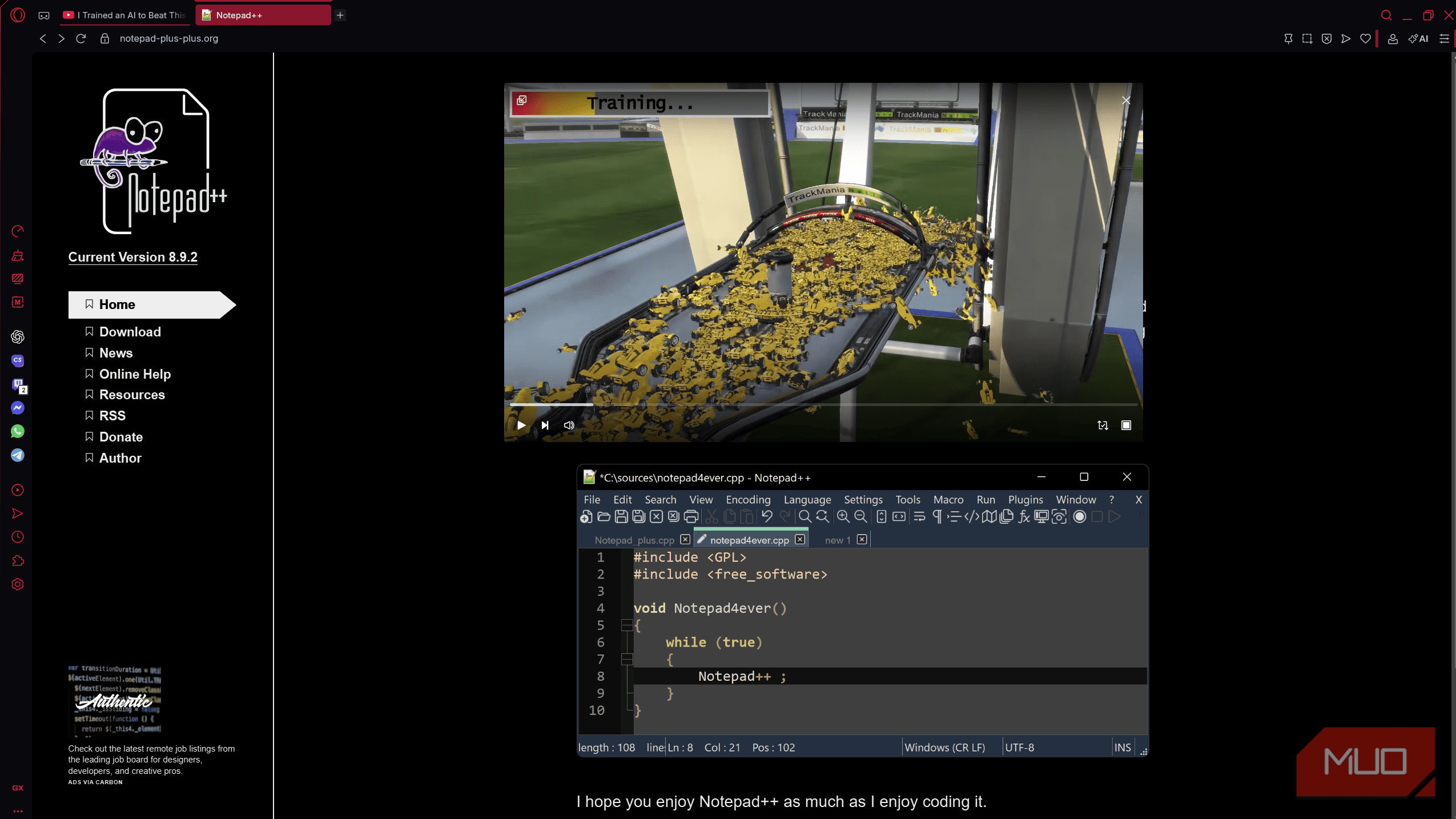Open WhatsApp in the sidebar

pyautogui.click(x=18, y=431)
